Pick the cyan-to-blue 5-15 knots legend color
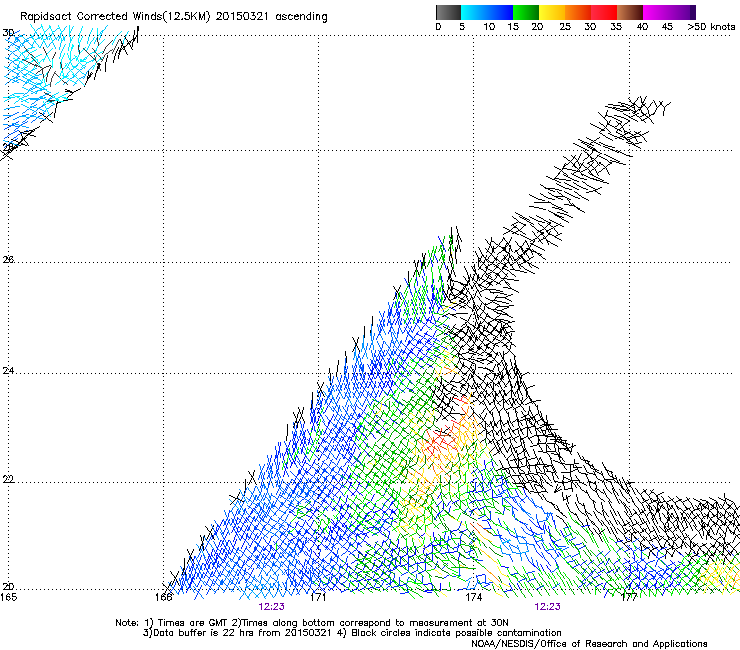Image resolution: width=740 pixels, height=650 pixels. 487,12
